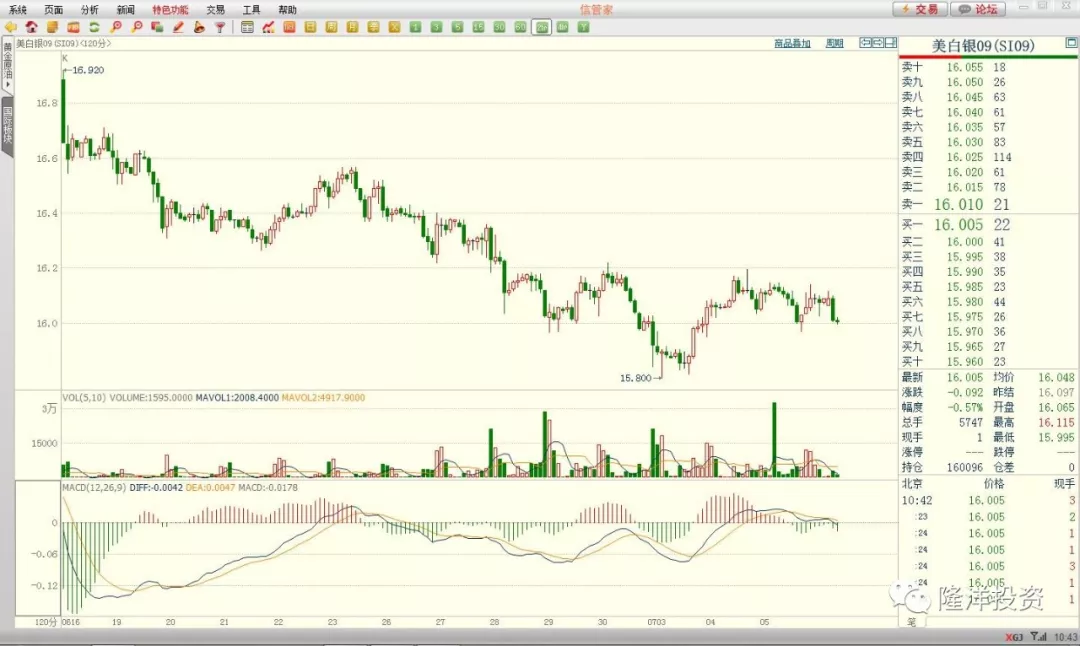1080x646 pixels.
Task: Open the 分析 menu
Action: 90,10
